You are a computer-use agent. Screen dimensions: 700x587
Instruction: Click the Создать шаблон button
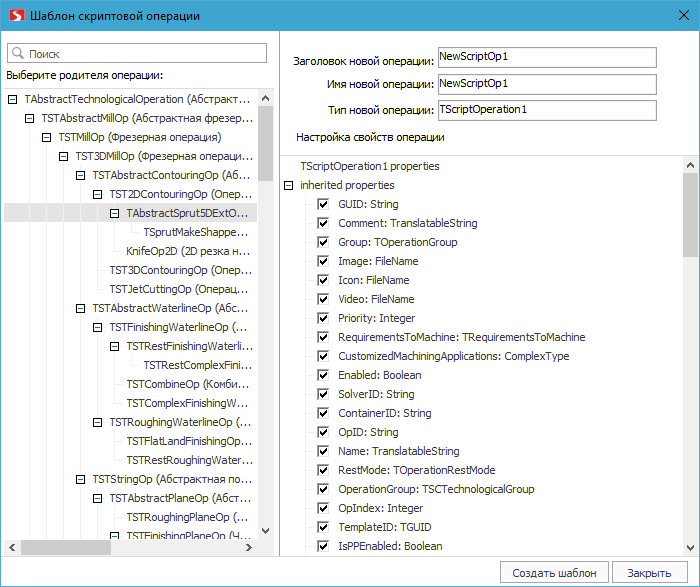pos(554,572)
